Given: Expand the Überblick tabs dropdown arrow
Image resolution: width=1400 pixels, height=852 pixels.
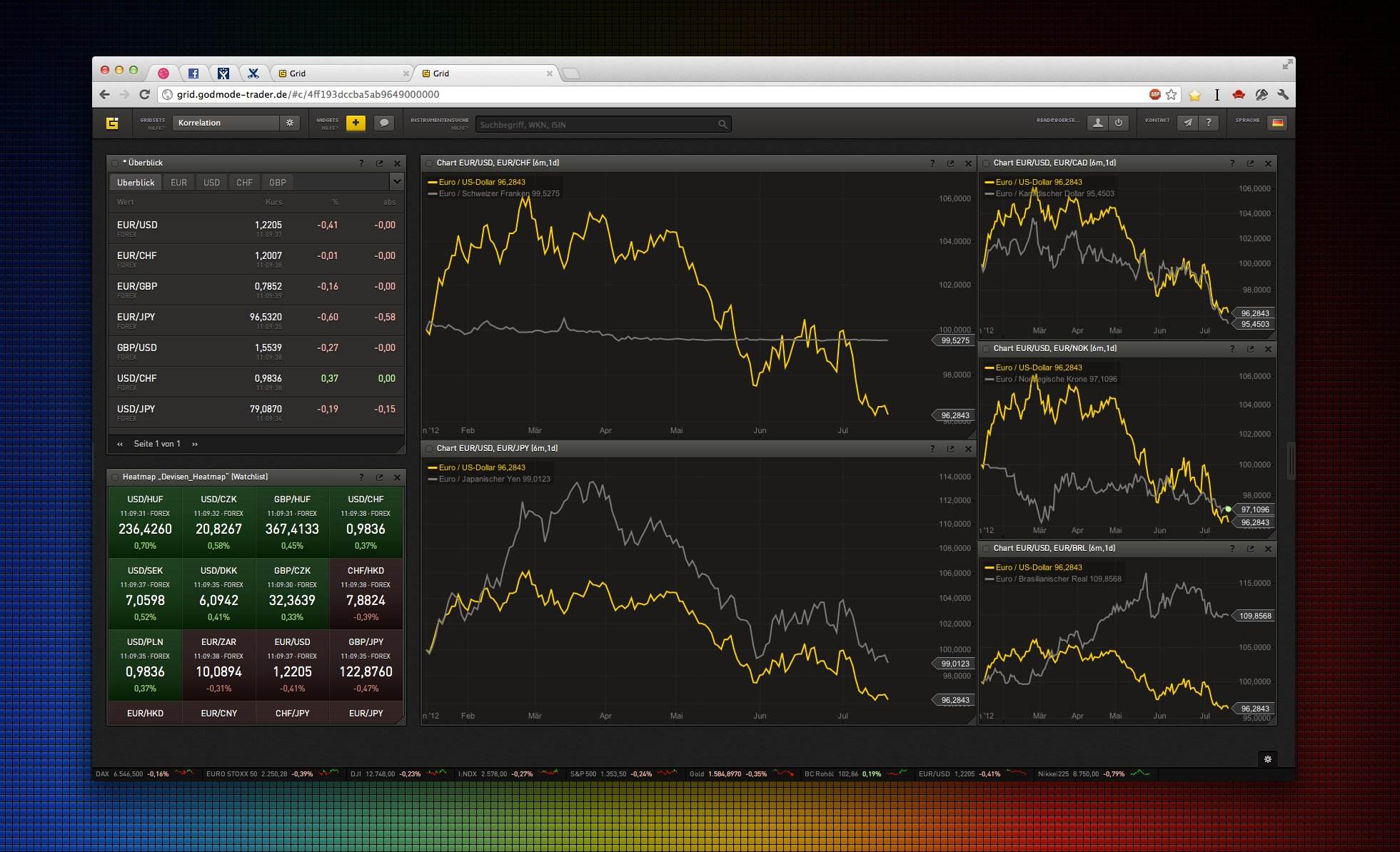Looking at the screenshot, I should tap(397, 182).
